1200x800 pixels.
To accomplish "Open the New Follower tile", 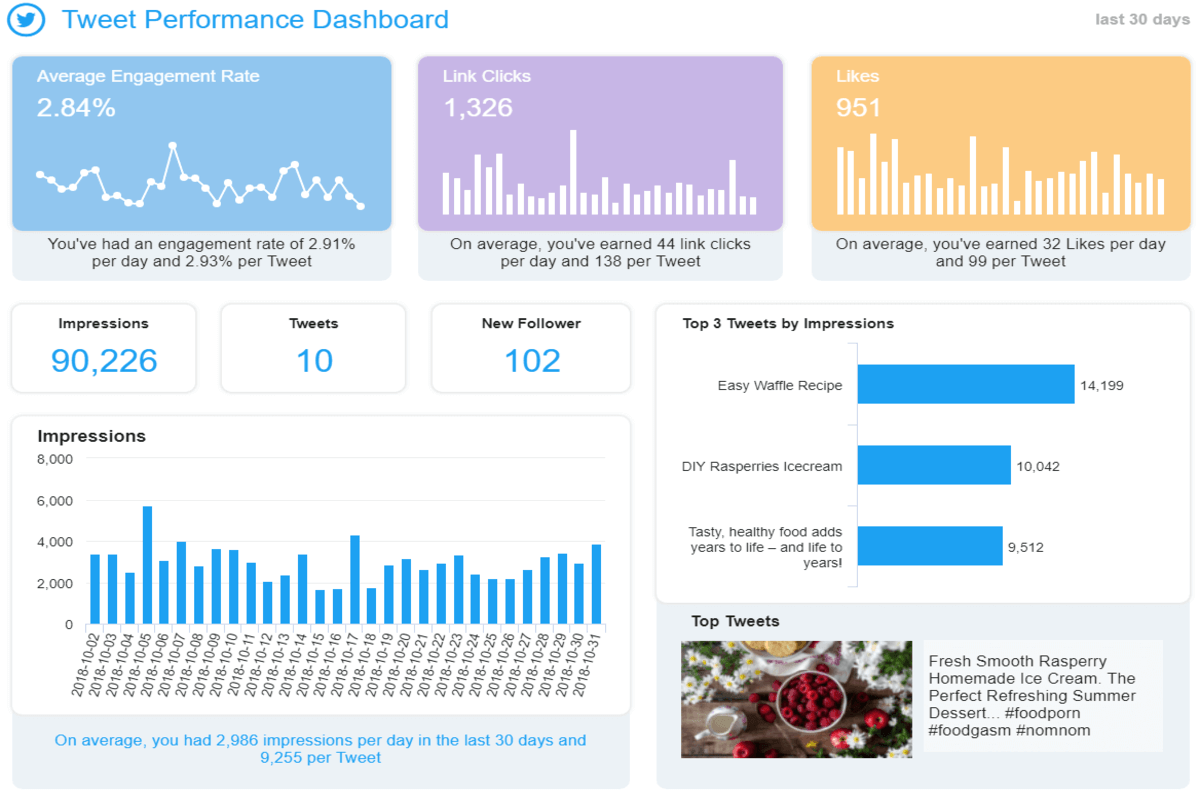I will coord(530,346).
